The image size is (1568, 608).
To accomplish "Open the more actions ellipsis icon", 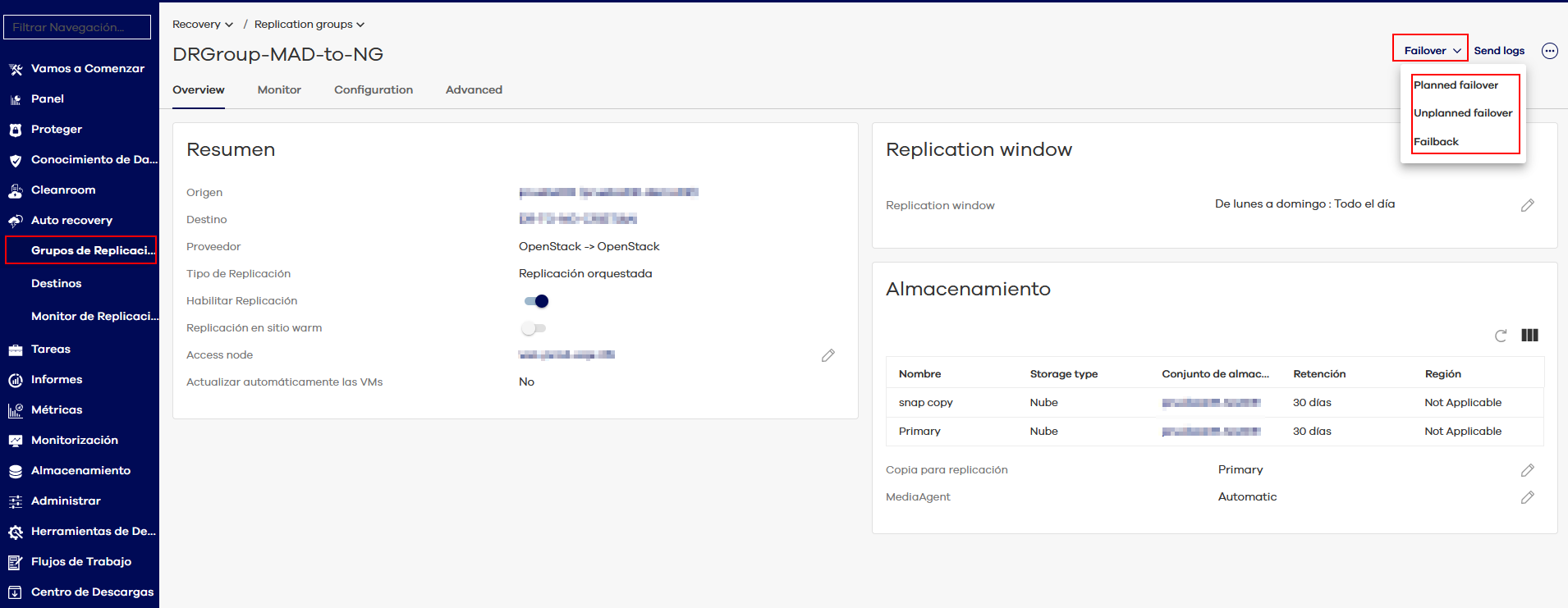I will pyautogui.click(x=1549, y=51).
